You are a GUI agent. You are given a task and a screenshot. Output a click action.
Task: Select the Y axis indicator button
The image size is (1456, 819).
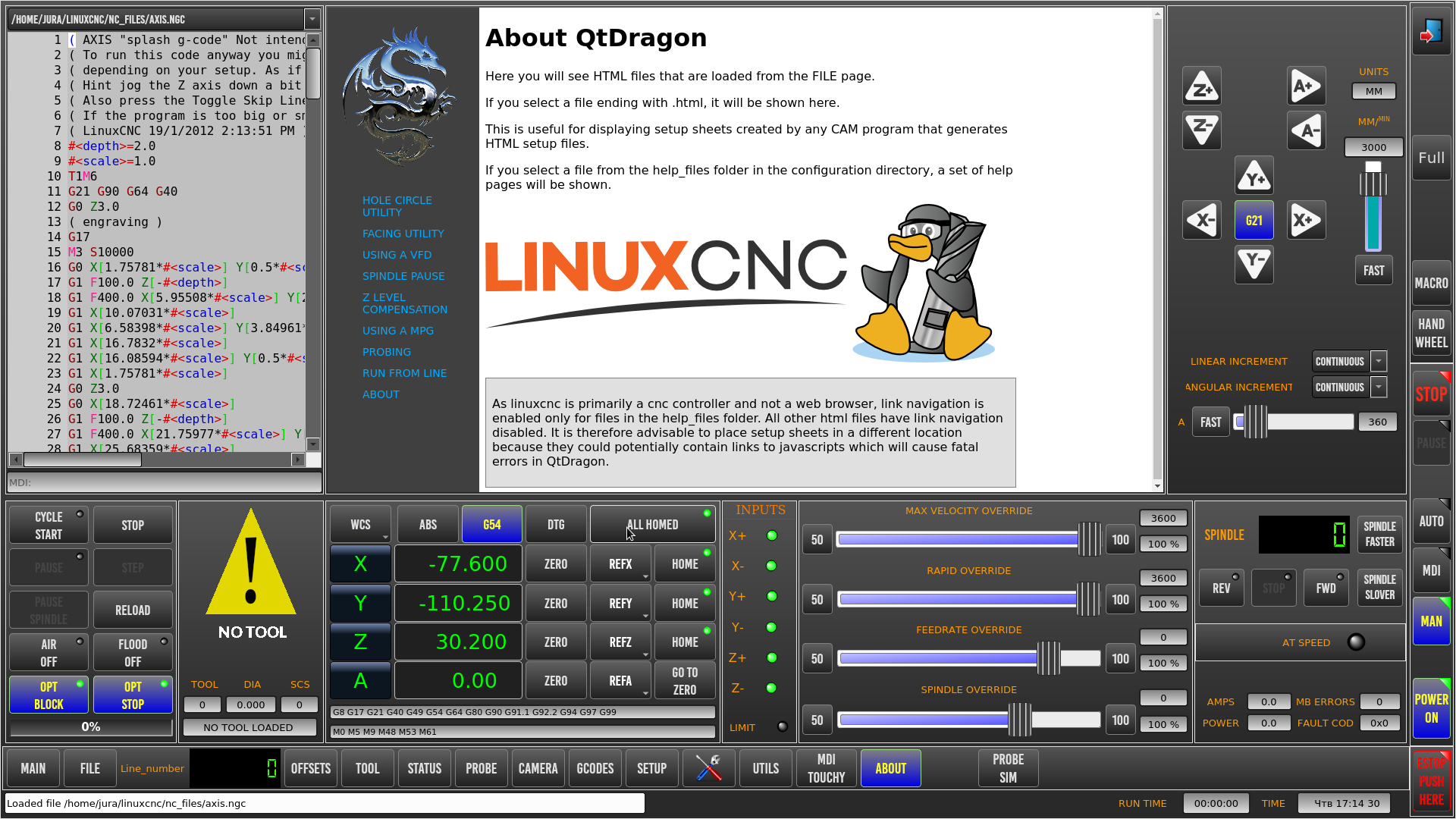click(360, 604)
